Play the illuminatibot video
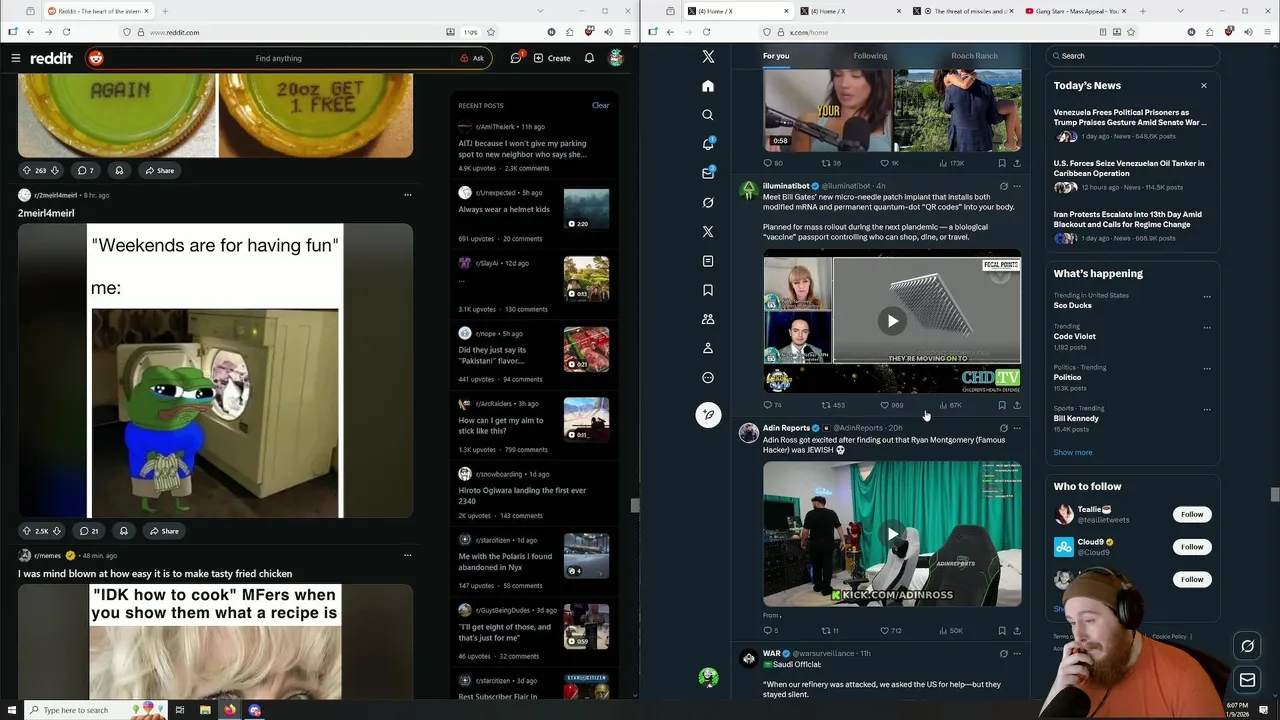This screenshot has height=720, width=1280. [892, 321]
